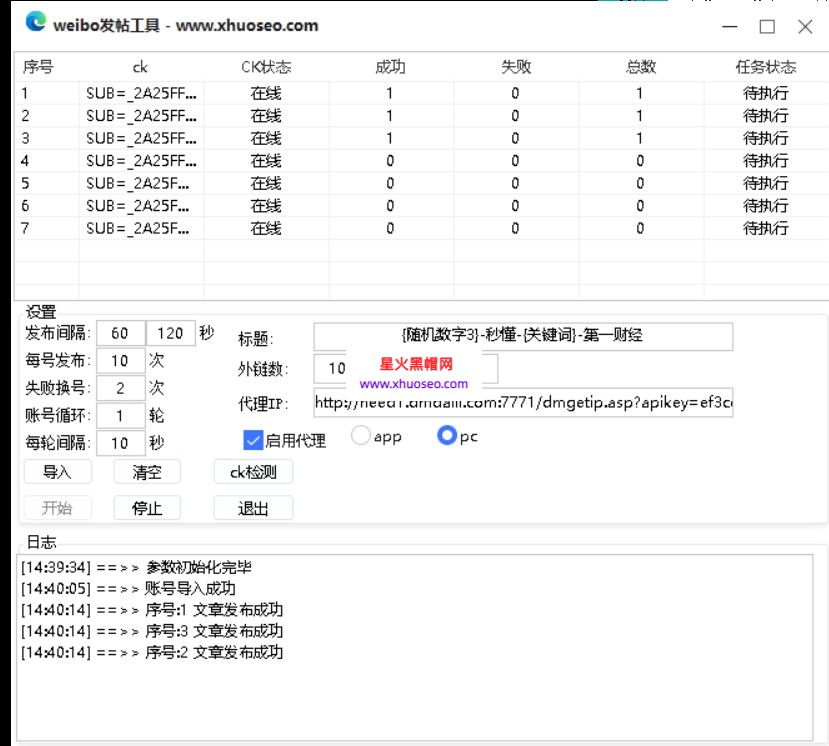
Task: Maximize the weibo发帖工具 window
Action: tap(767, 26)
